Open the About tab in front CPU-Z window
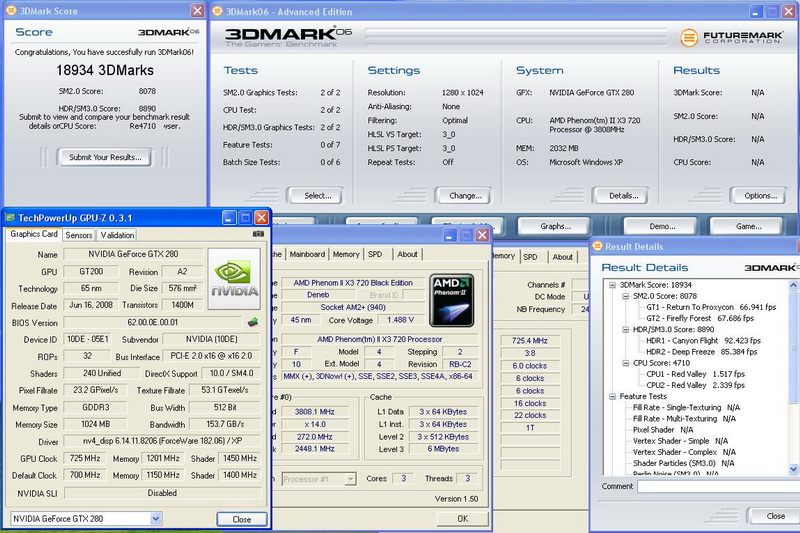The width and height of the screenshot is (800, 533). [x=407, y=254]
